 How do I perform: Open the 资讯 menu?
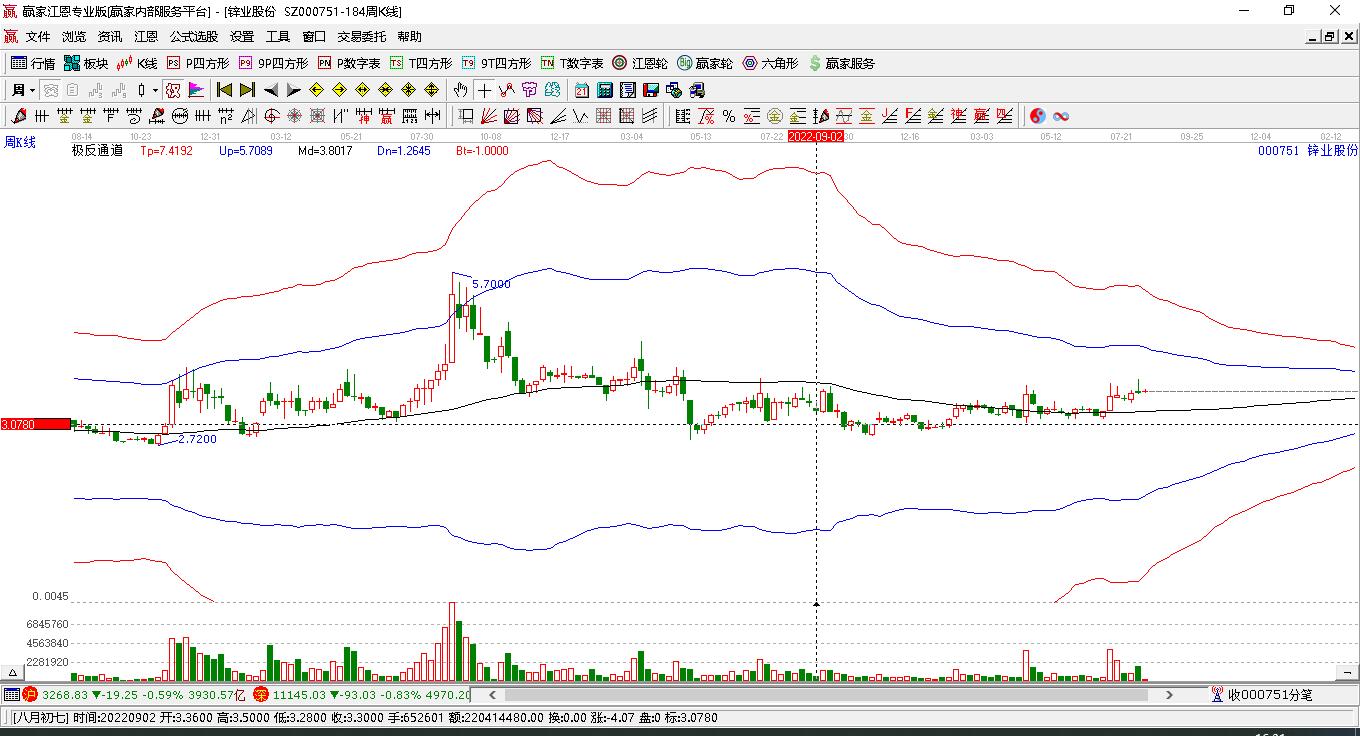pos(110,37)
